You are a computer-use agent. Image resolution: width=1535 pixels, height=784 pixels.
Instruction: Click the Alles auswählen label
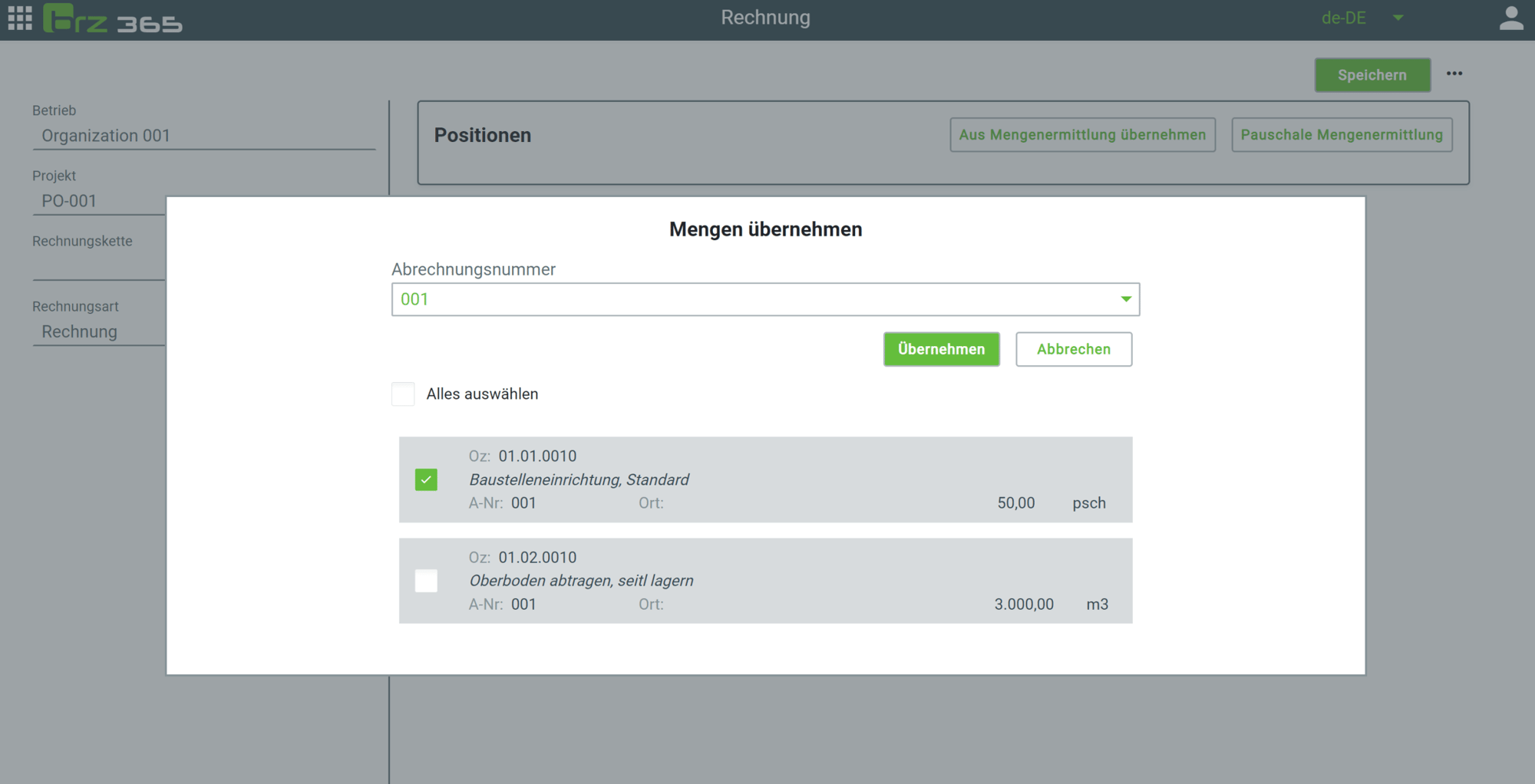pos(482,394)
